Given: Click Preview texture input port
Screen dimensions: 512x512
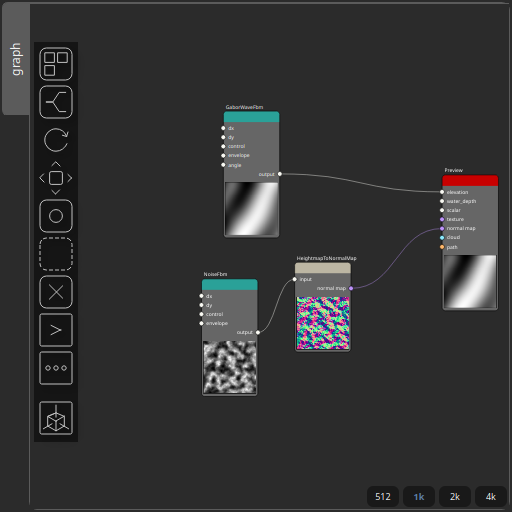Looking at the screenshot, I should pyautogui.click(x=442, y=219).
